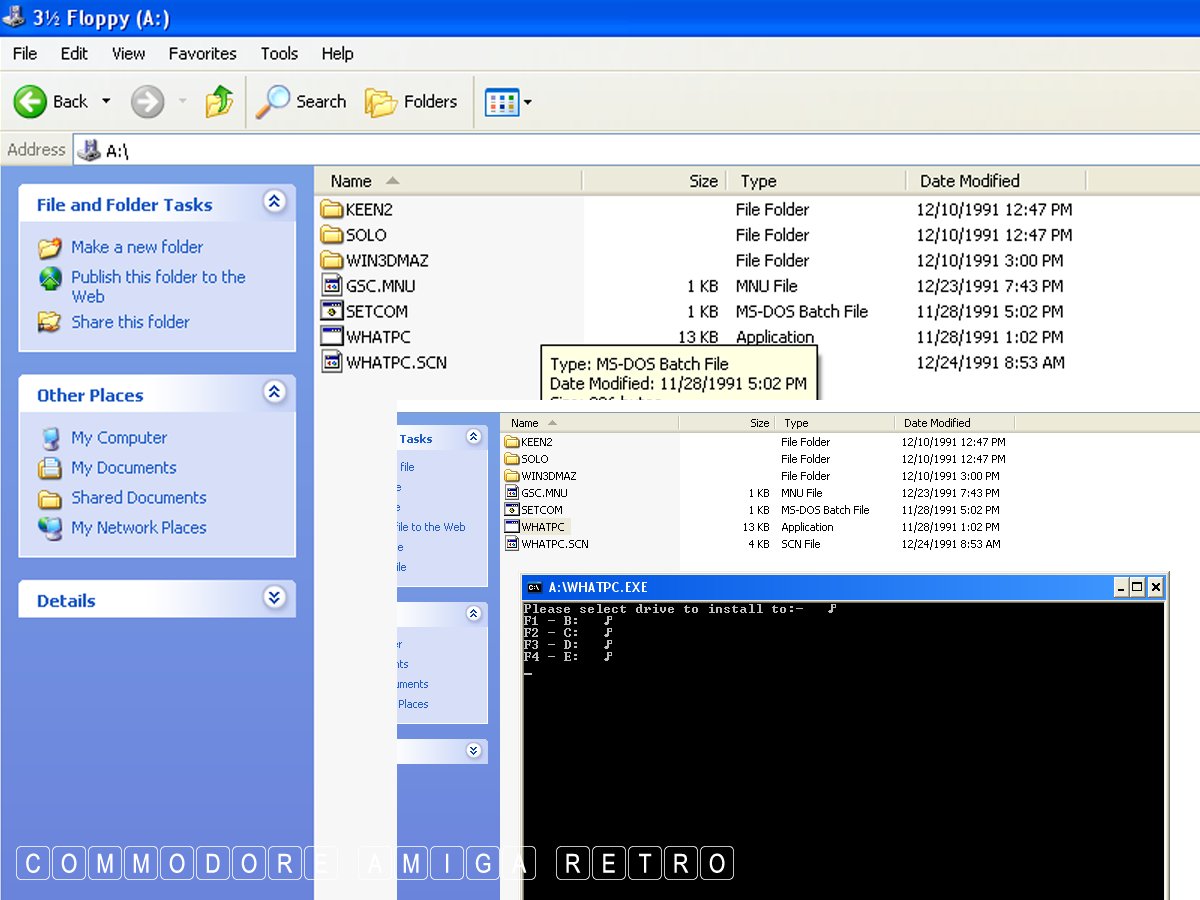The height and width of the screenshot is (900, 1200).
Task: Sort by Date Modified column header
Action: [x=969, y=181]
